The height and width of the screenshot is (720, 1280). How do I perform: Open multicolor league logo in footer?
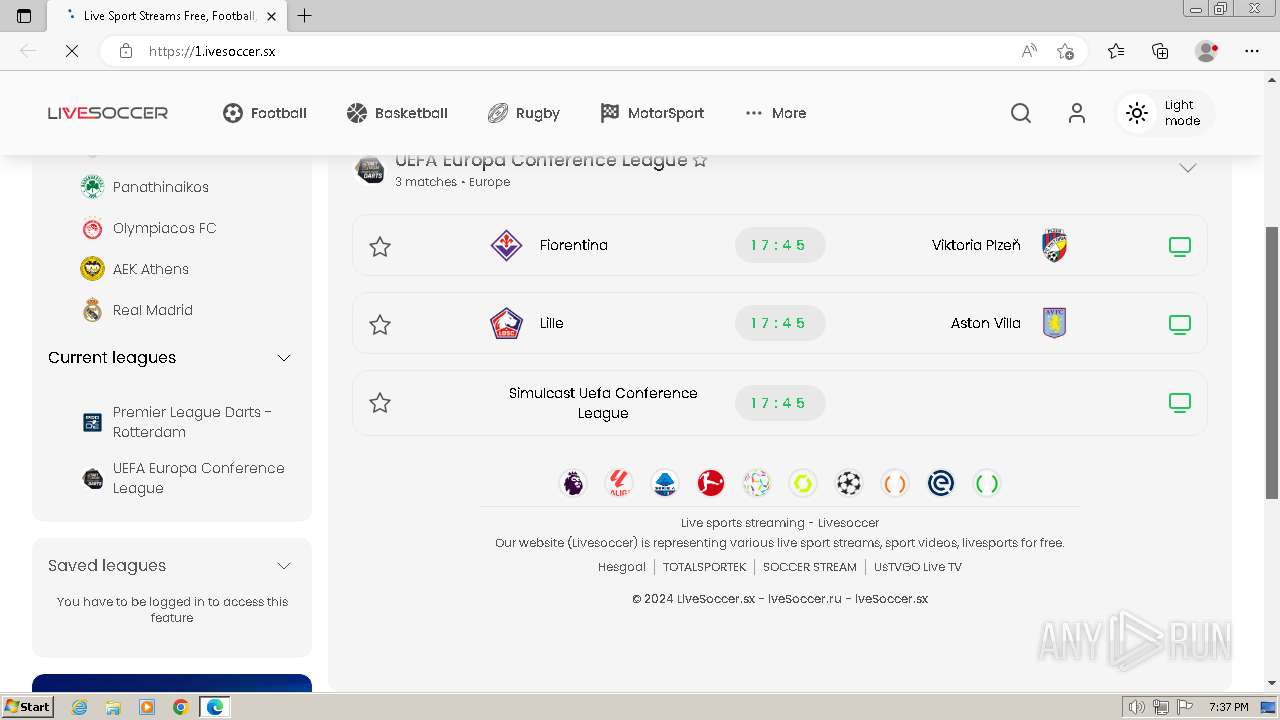click(x=757, y=484)
